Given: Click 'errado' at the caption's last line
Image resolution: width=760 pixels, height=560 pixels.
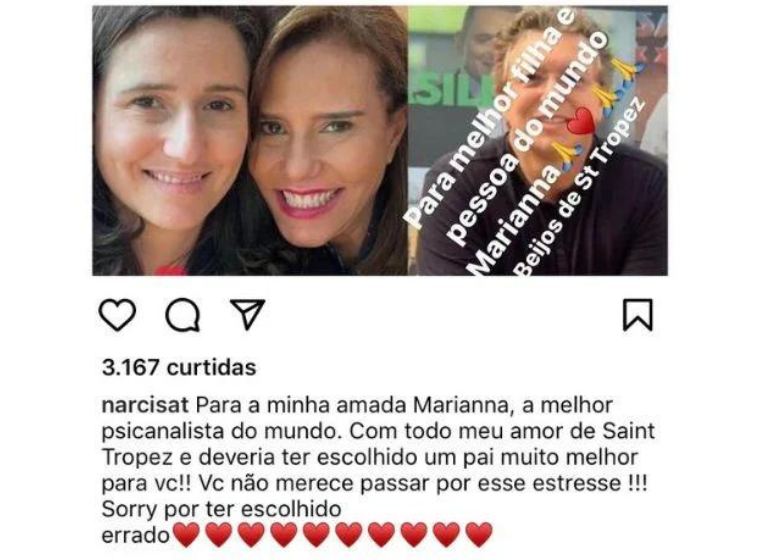Looking at the screenshot, I should 135,536.
